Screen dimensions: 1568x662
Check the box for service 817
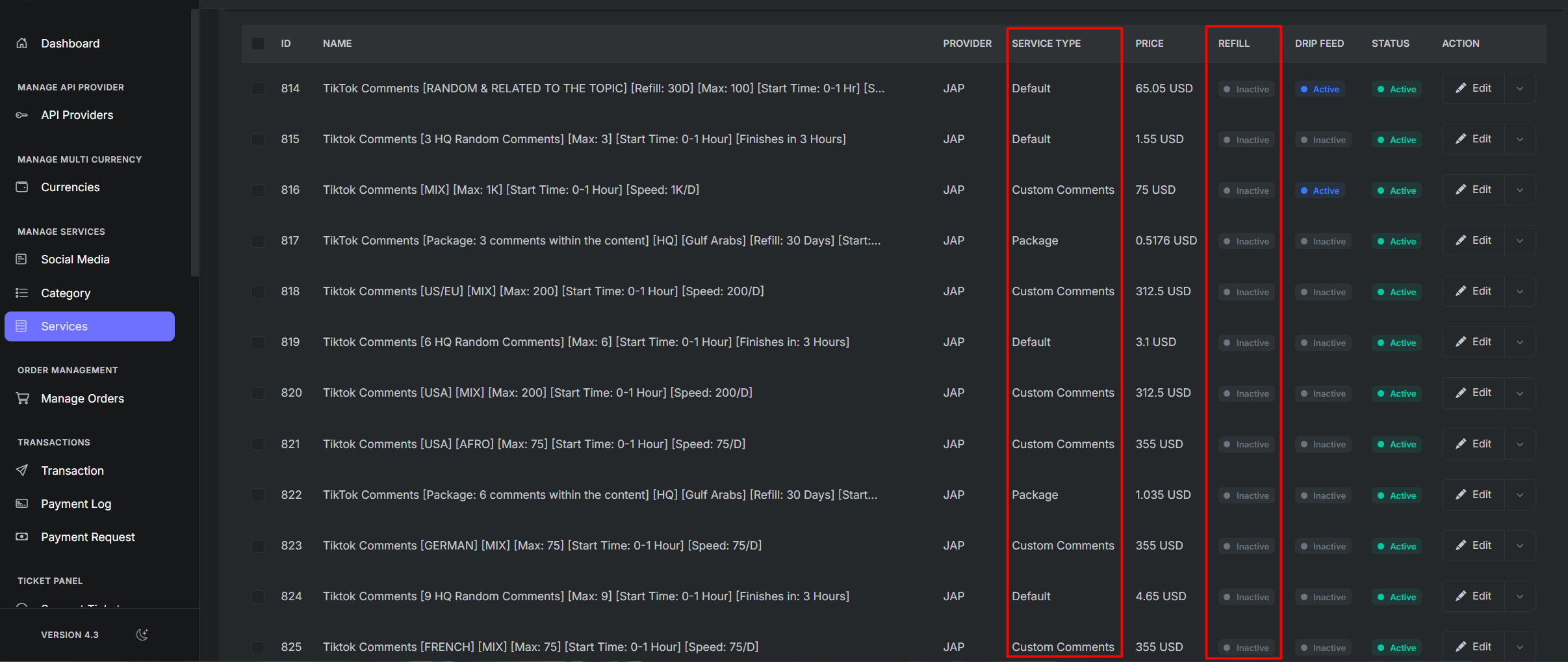click(258, 241)
